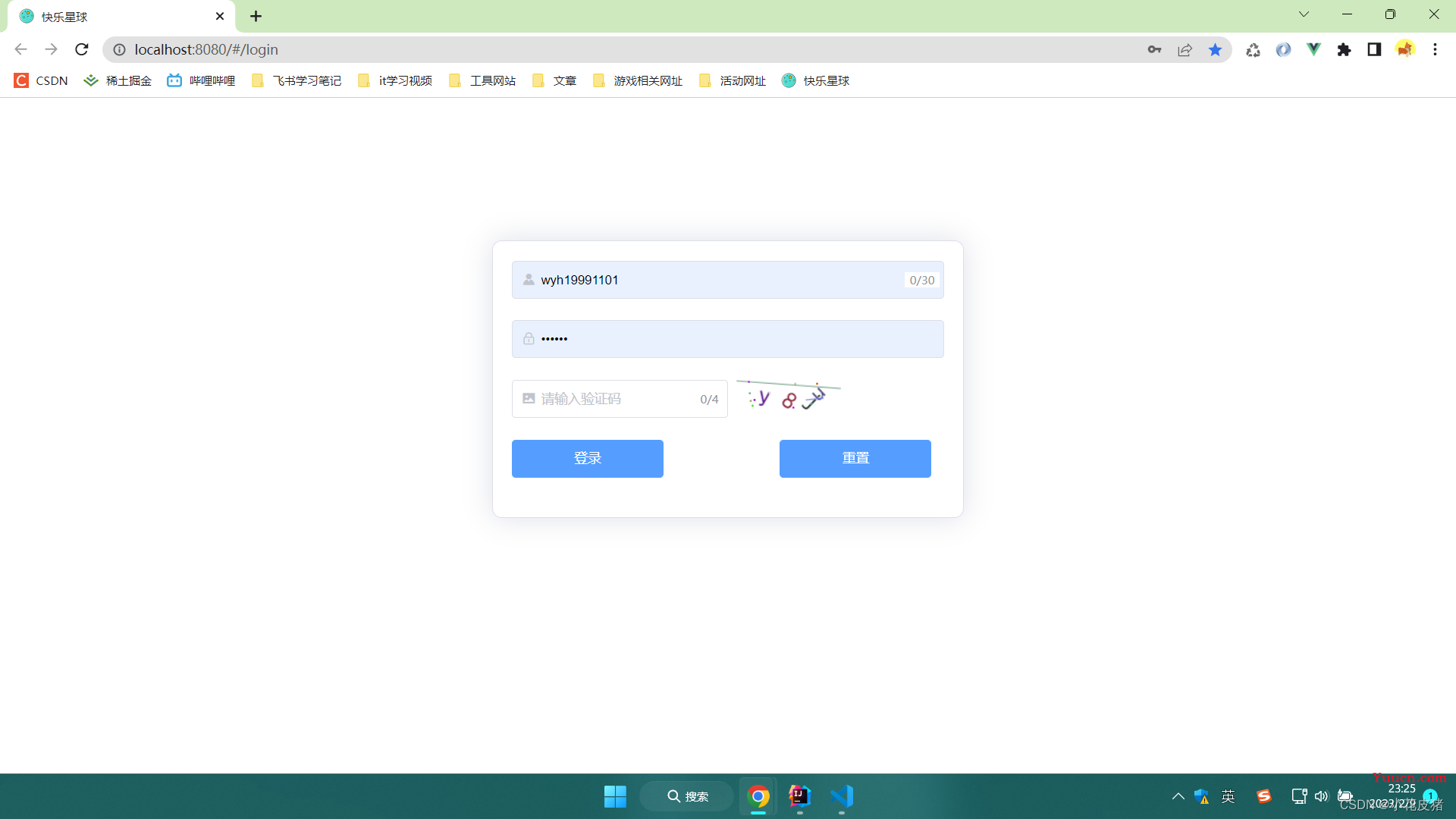Reload the login page

82,49
